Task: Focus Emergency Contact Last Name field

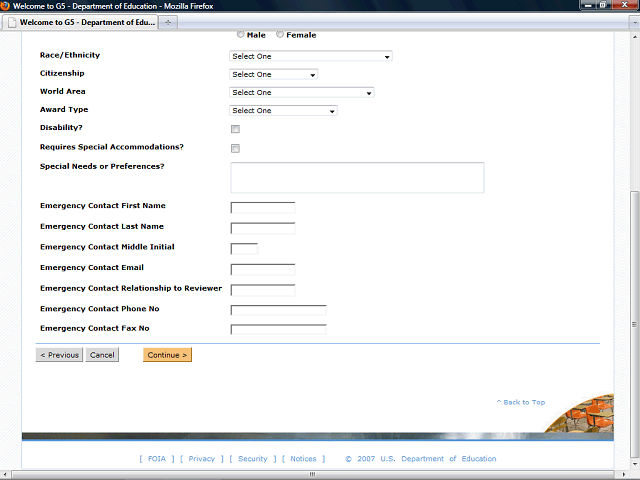Action: tap(263, 228)
